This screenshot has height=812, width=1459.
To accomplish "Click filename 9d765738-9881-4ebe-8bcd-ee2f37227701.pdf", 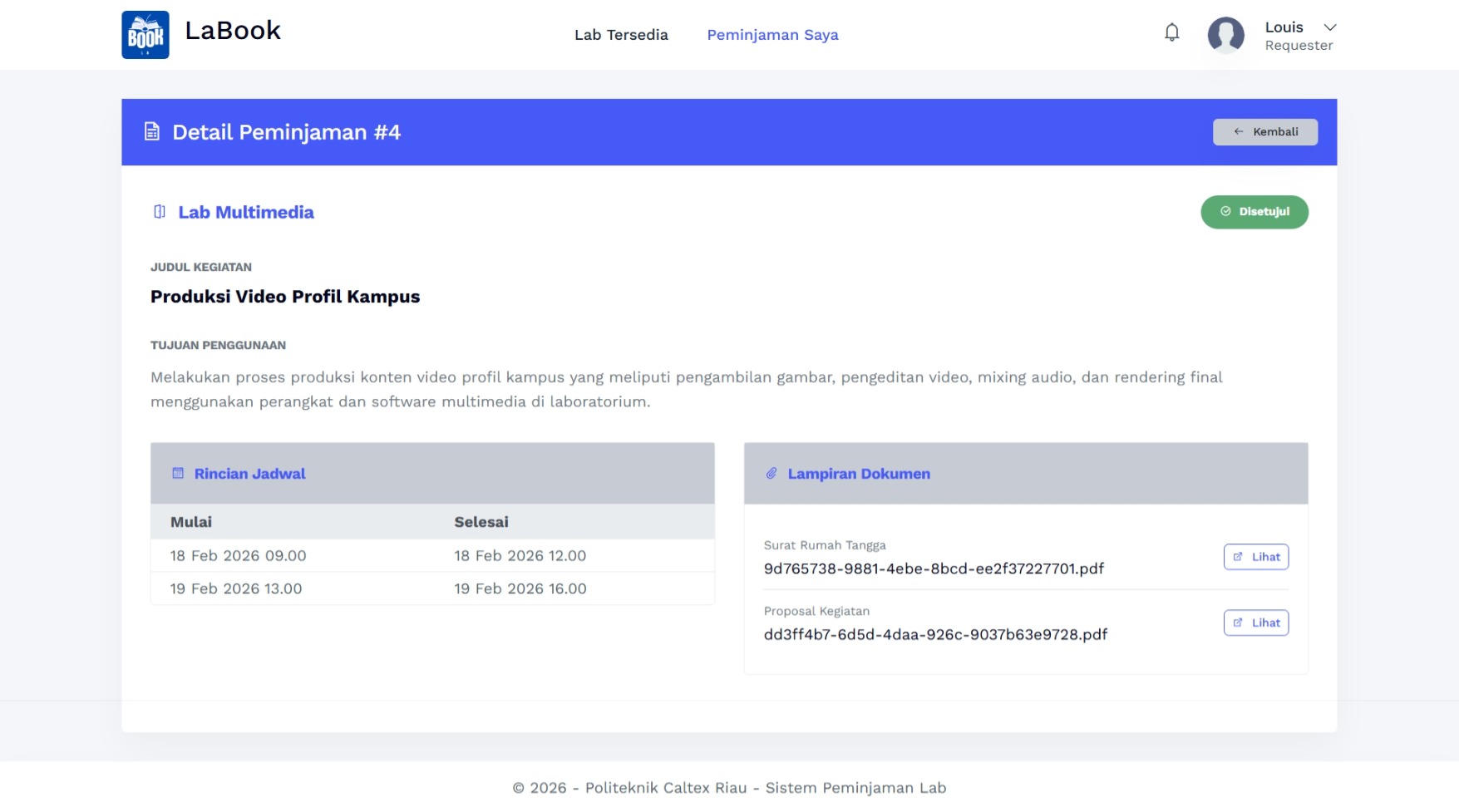I will [x=934, y=568].
